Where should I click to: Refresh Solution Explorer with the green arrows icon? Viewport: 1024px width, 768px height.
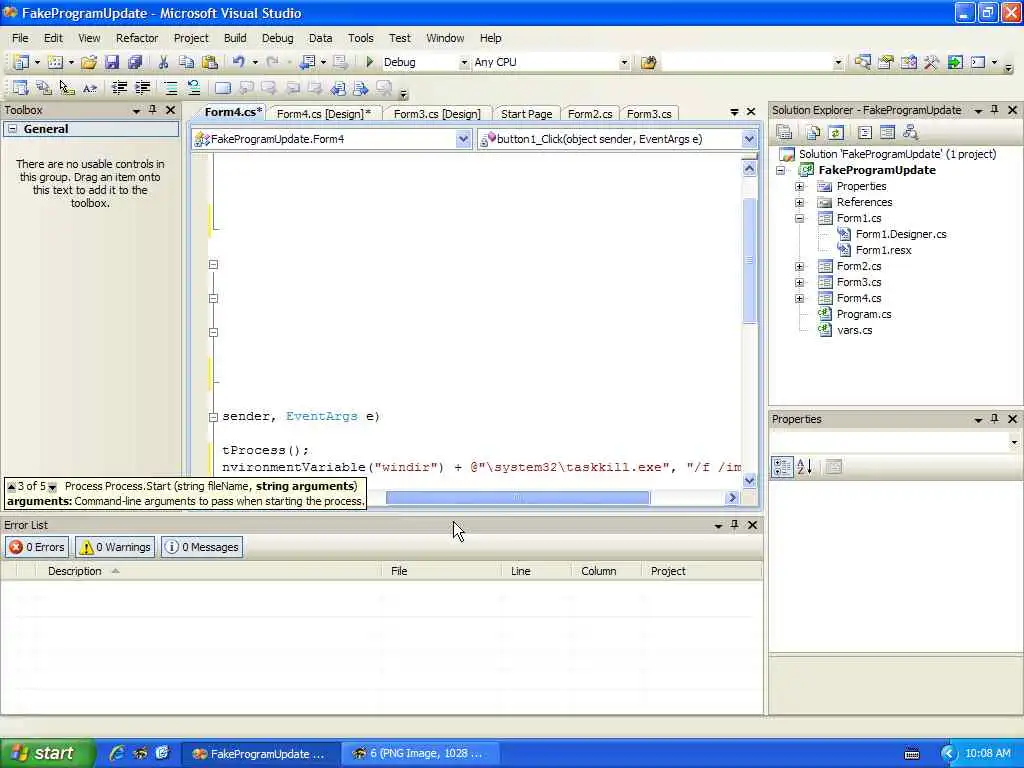[x=836, y=133]
